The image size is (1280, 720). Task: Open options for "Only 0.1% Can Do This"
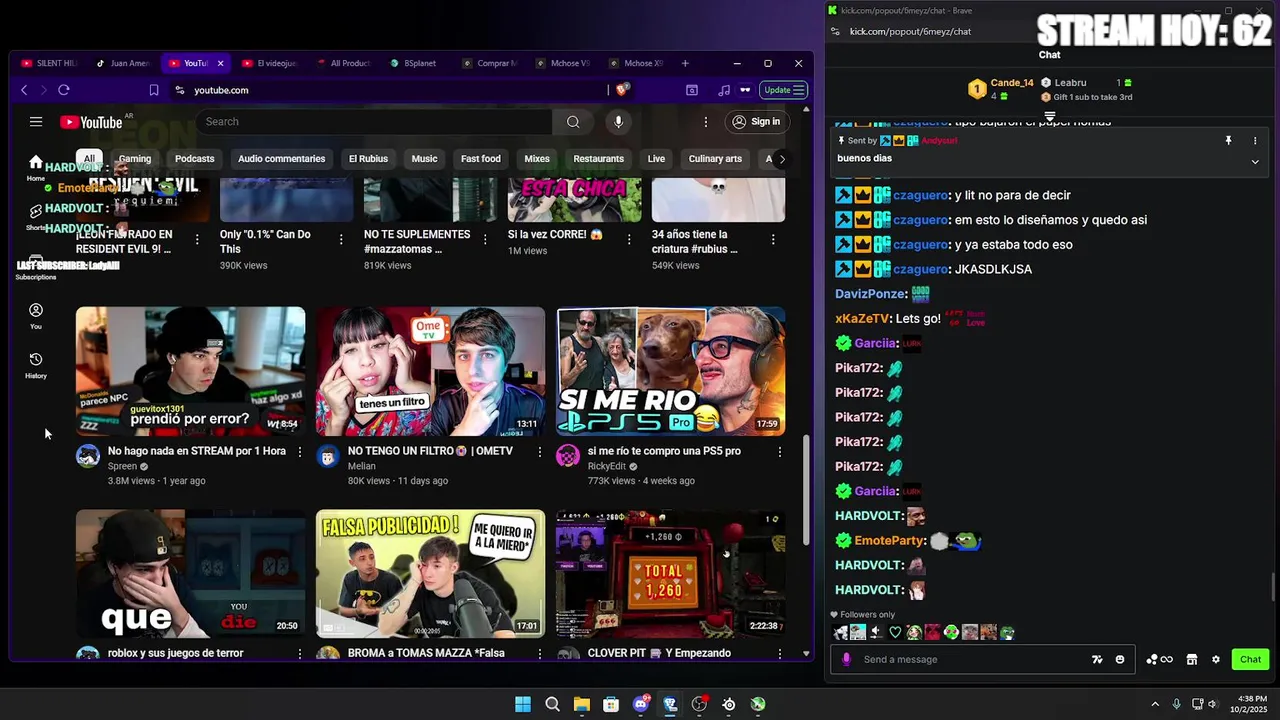tap(341, 239)
